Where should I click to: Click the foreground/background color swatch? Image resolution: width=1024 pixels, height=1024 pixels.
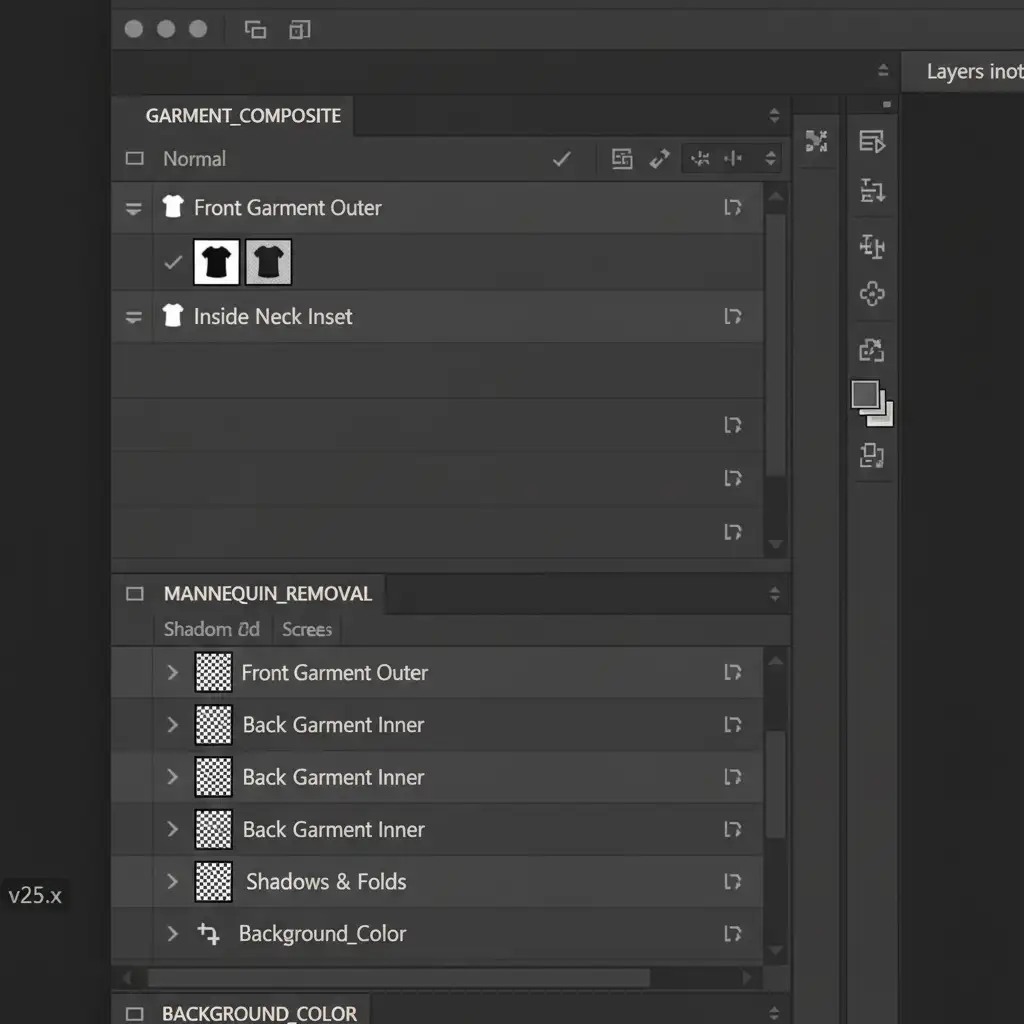(870, 400)
